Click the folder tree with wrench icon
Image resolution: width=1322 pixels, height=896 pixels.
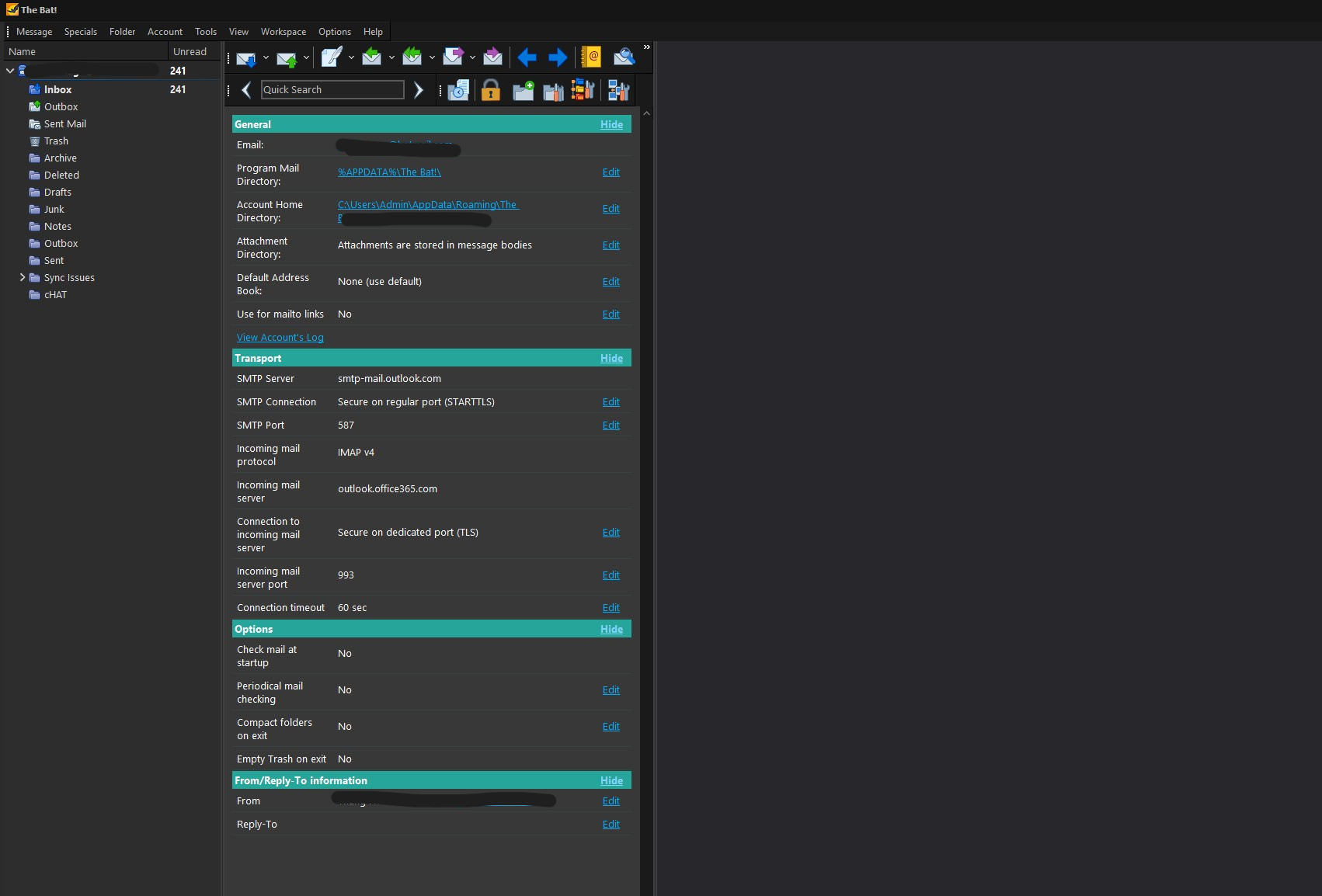pyautogui.click(x=583, y=90)
